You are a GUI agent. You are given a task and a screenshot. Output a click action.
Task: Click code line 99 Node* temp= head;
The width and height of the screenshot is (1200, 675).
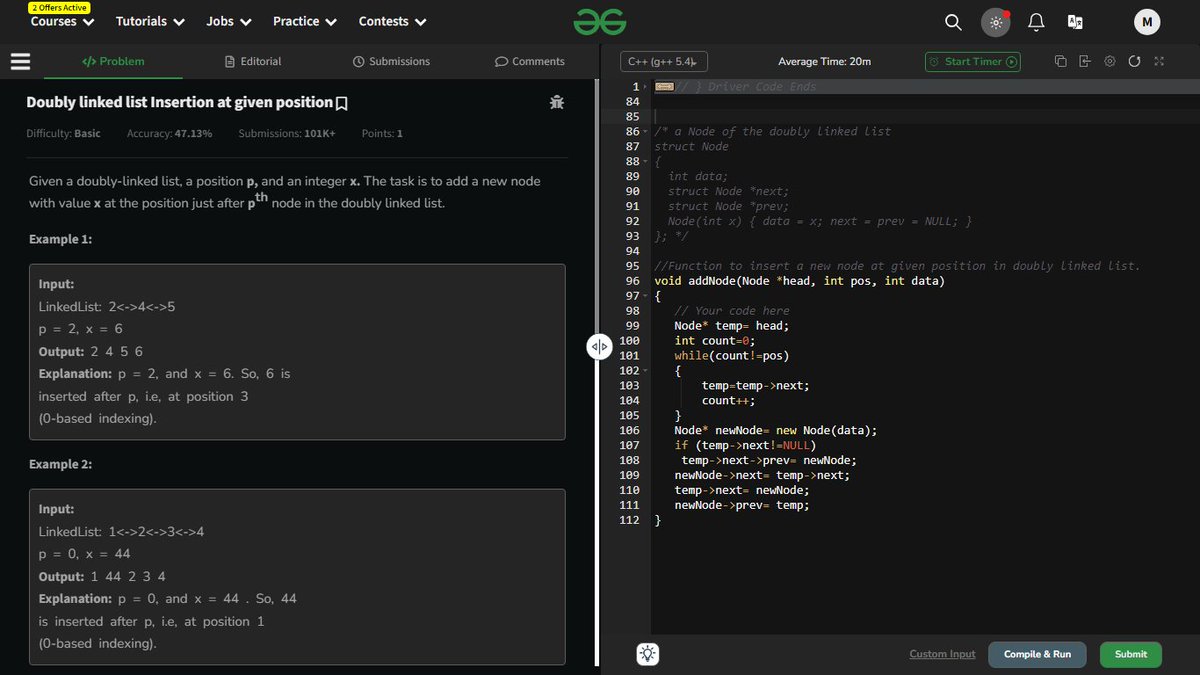(731, 326)
